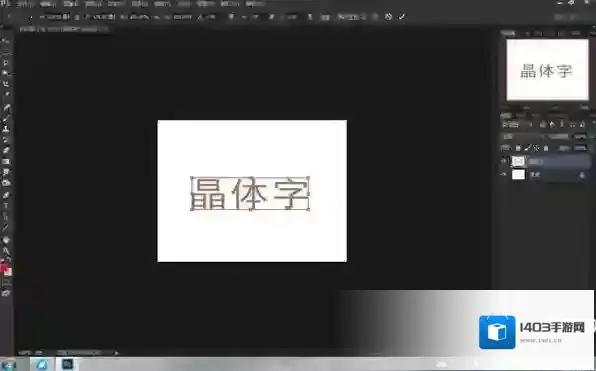
Task: Select the Pen tool
Action: tap(6, 195)
